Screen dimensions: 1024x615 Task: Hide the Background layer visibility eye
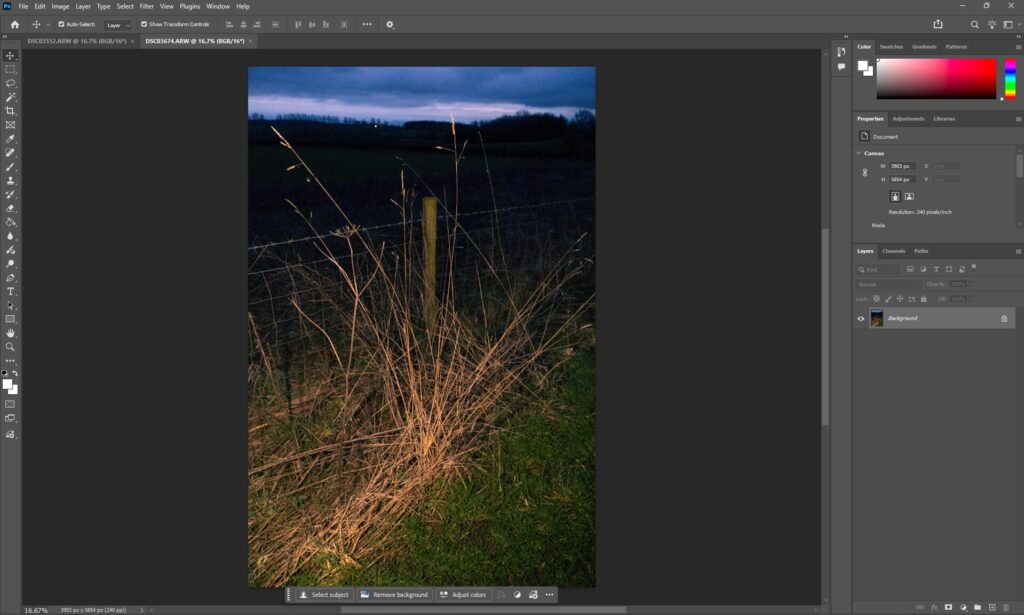click(x=861, y=318)
